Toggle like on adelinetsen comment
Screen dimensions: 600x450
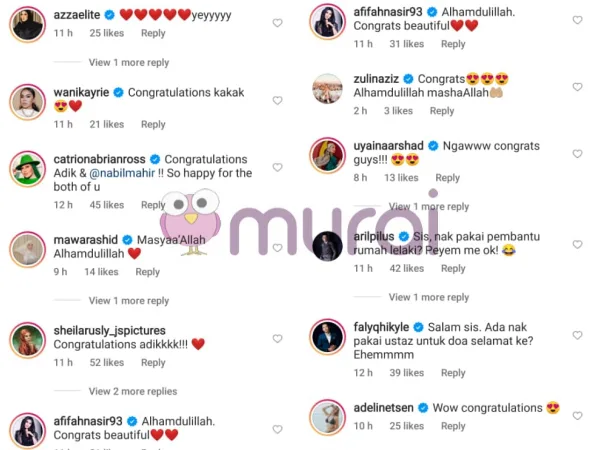pyautogui.click(x=577, y=416)
